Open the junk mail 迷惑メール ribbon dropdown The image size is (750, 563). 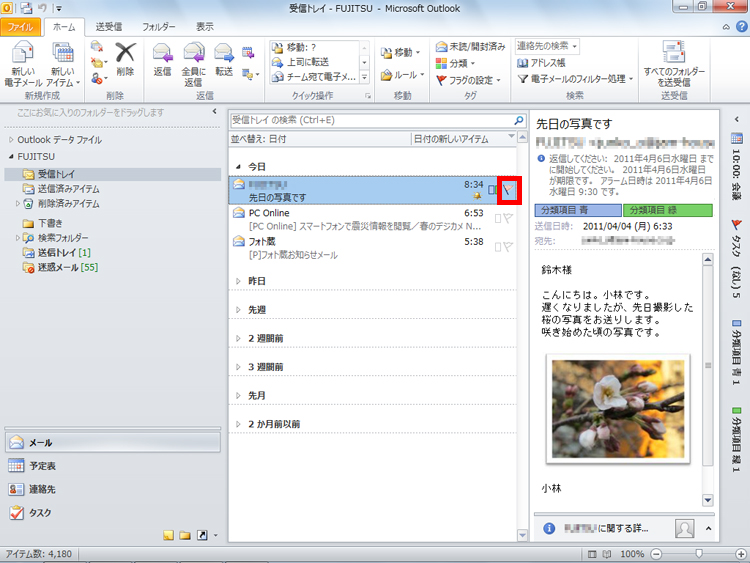pyautogui.click(x=99, y=77)
